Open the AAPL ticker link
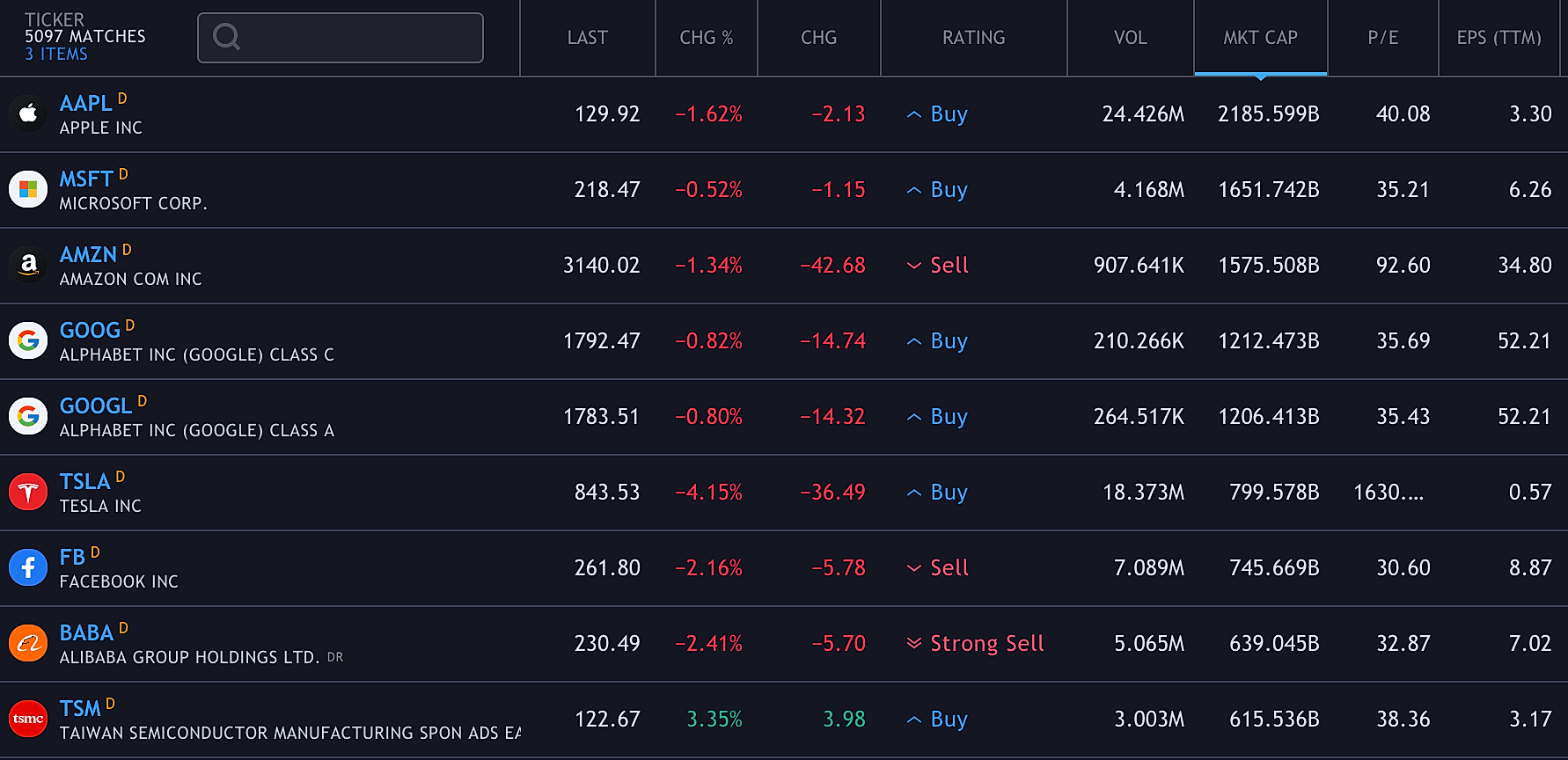1568x760 pixels. pyautogui.click(x=85, y=103)
